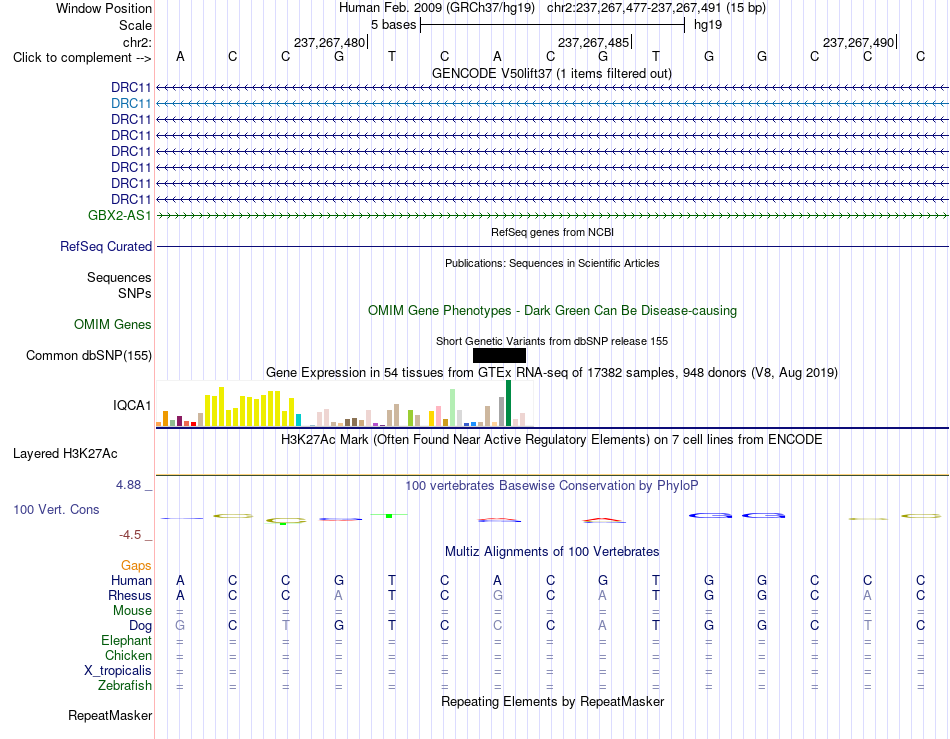Click the cyan bar in IQCA1 expression chart
950x739 pixels.
point(298,420)
